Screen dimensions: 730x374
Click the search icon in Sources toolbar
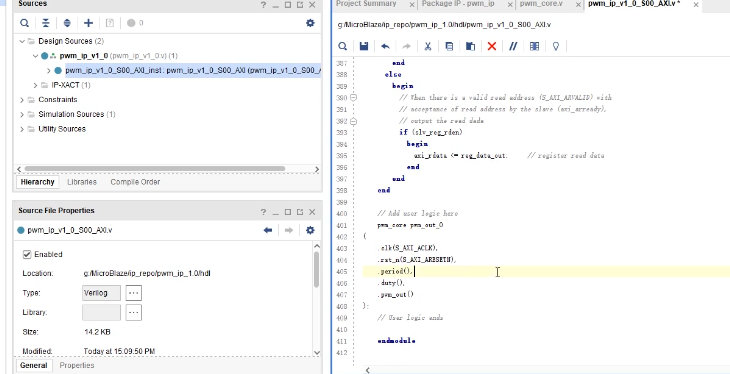point(25,23)
